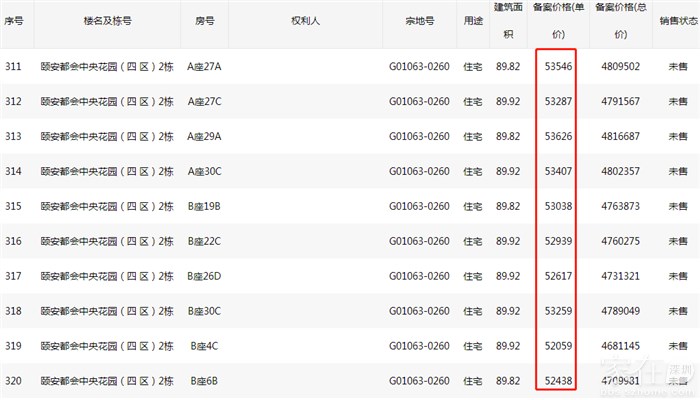Select sequence number 318

[x=14, y=311]
